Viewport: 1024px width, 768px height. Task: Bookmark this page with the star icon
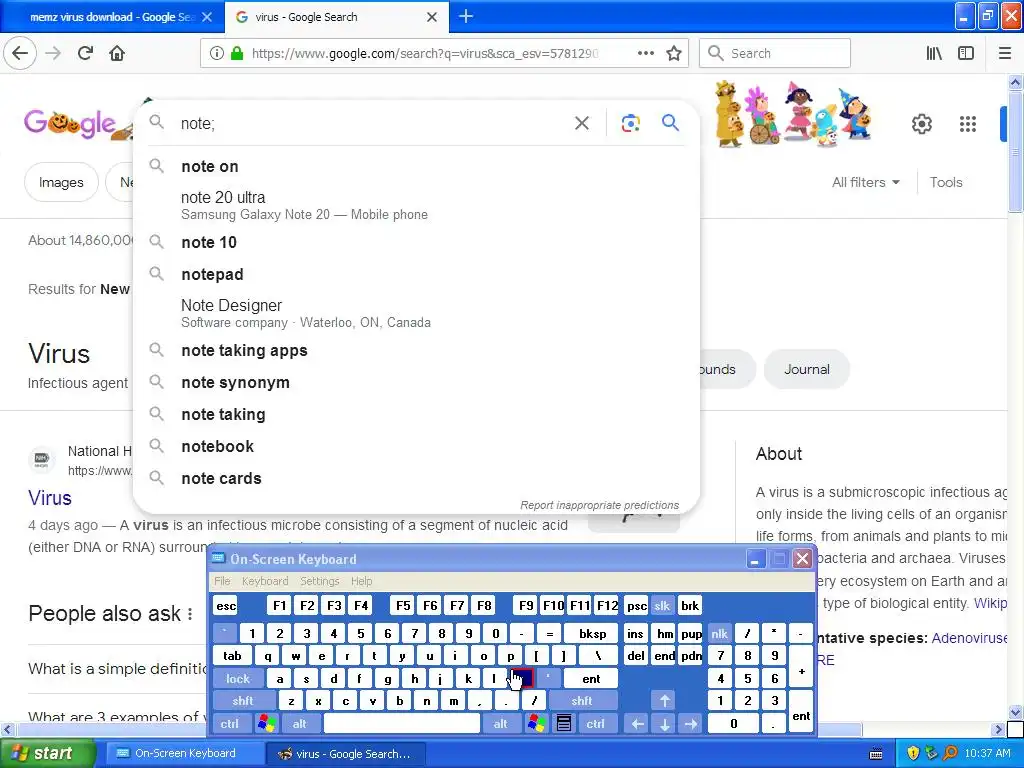click(x=674, y=54)
